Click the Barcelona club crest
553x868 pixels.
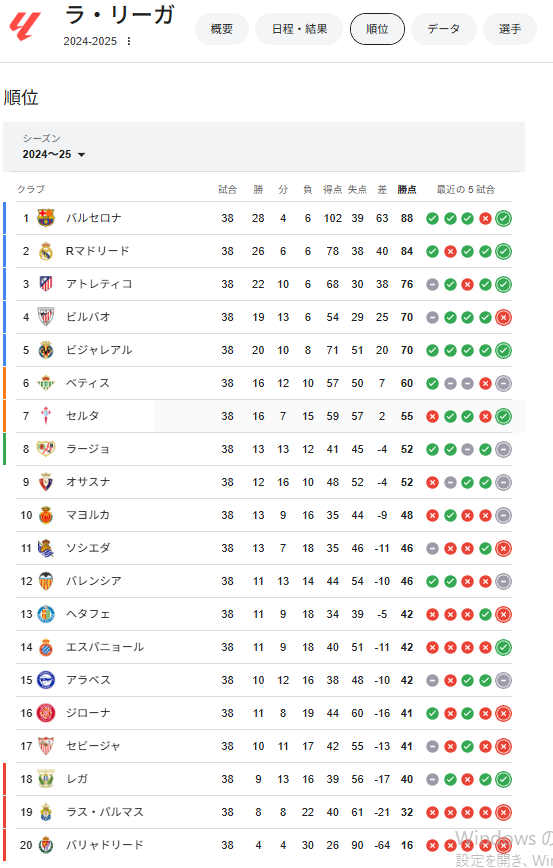[x=46, y=218]
